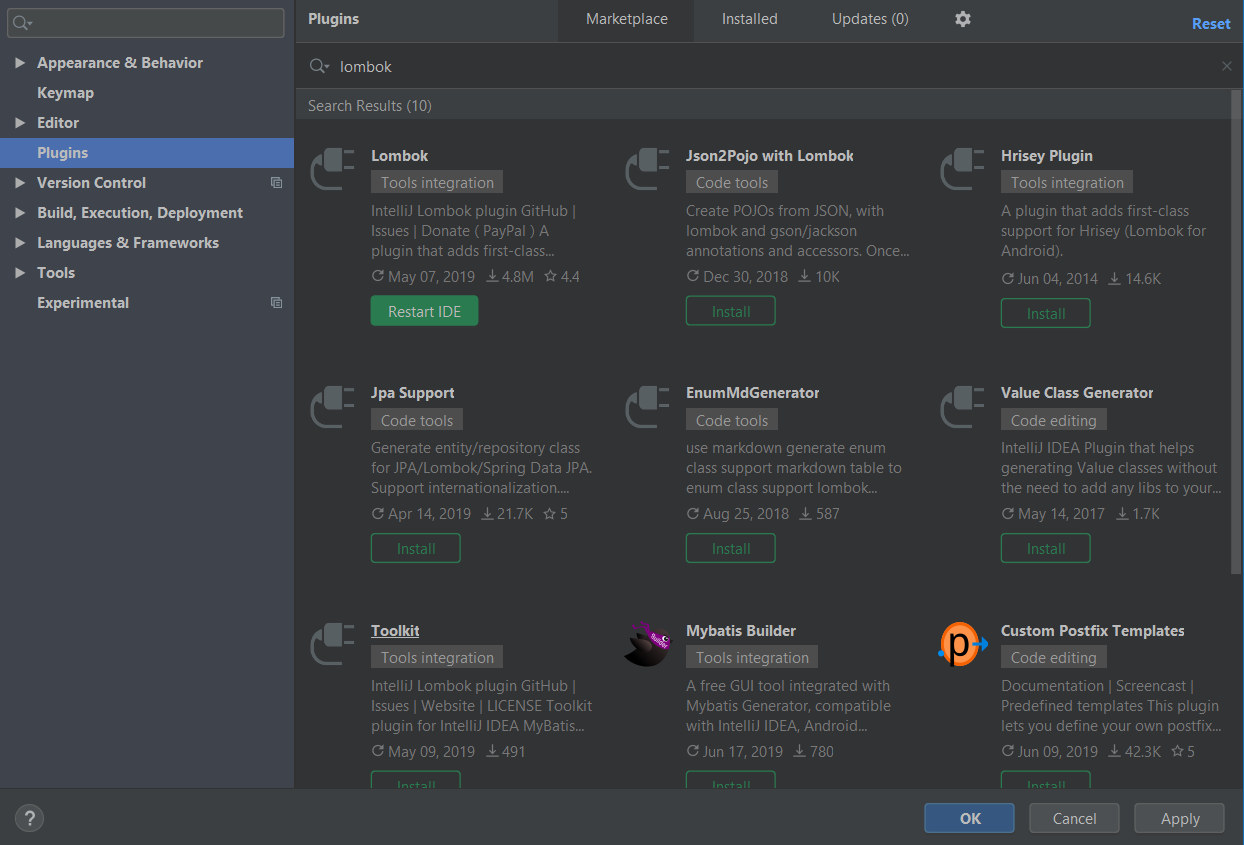Screen dimensions: 1244x845
Task: Click the search magnifier in plugin search
Action: tap(319, 67)
